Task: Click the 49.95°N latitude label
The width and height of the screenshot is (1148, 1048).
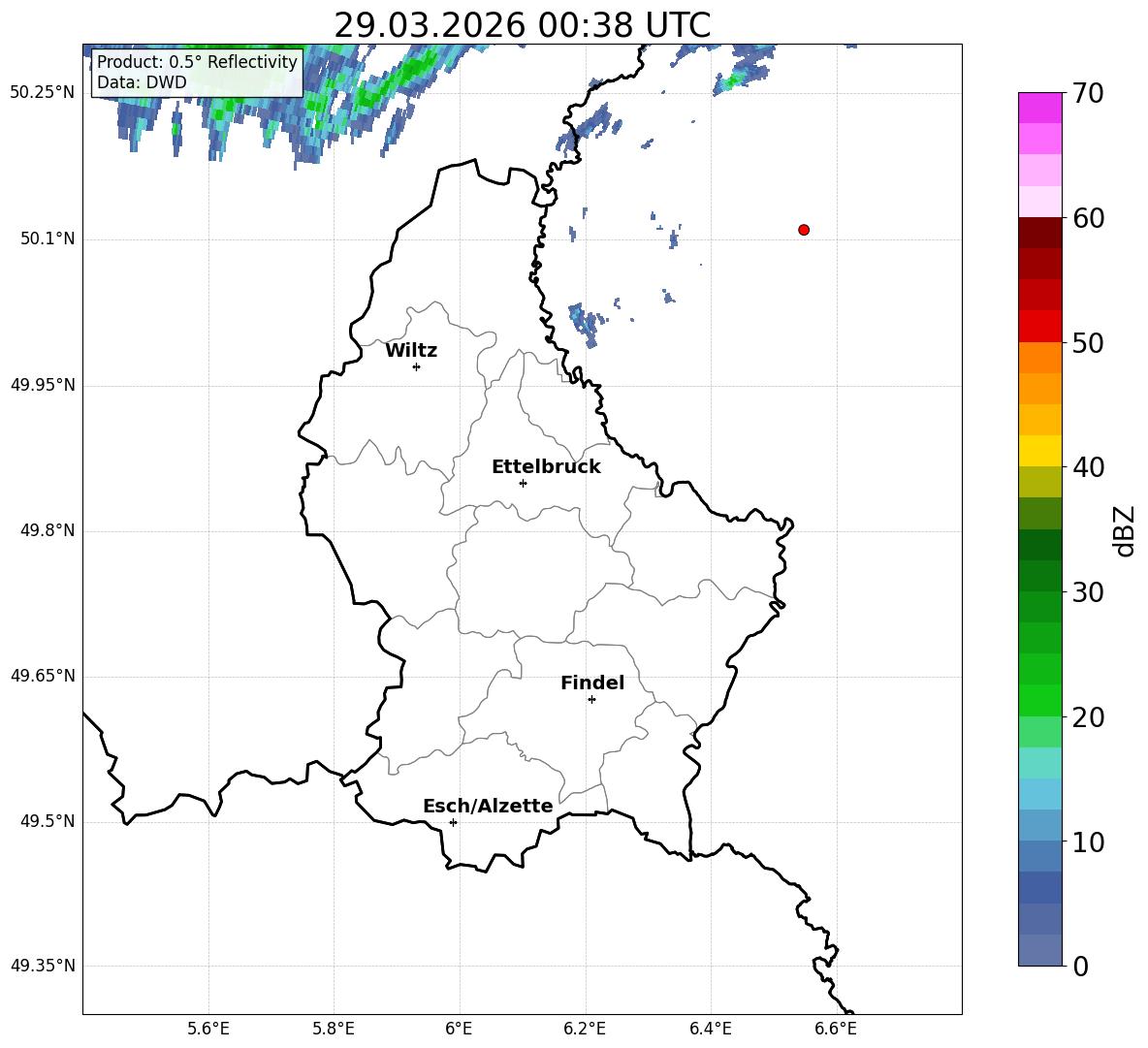Action: coord(43,385)
